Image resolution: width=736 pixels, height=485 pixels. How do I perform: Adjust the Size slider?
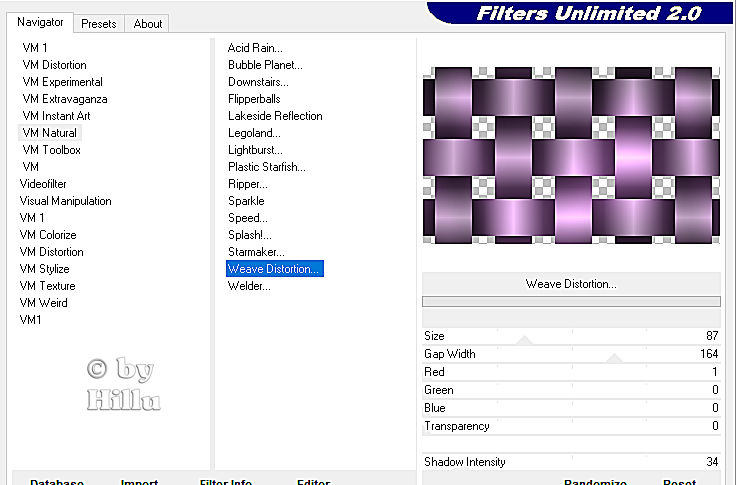[571, 336]
